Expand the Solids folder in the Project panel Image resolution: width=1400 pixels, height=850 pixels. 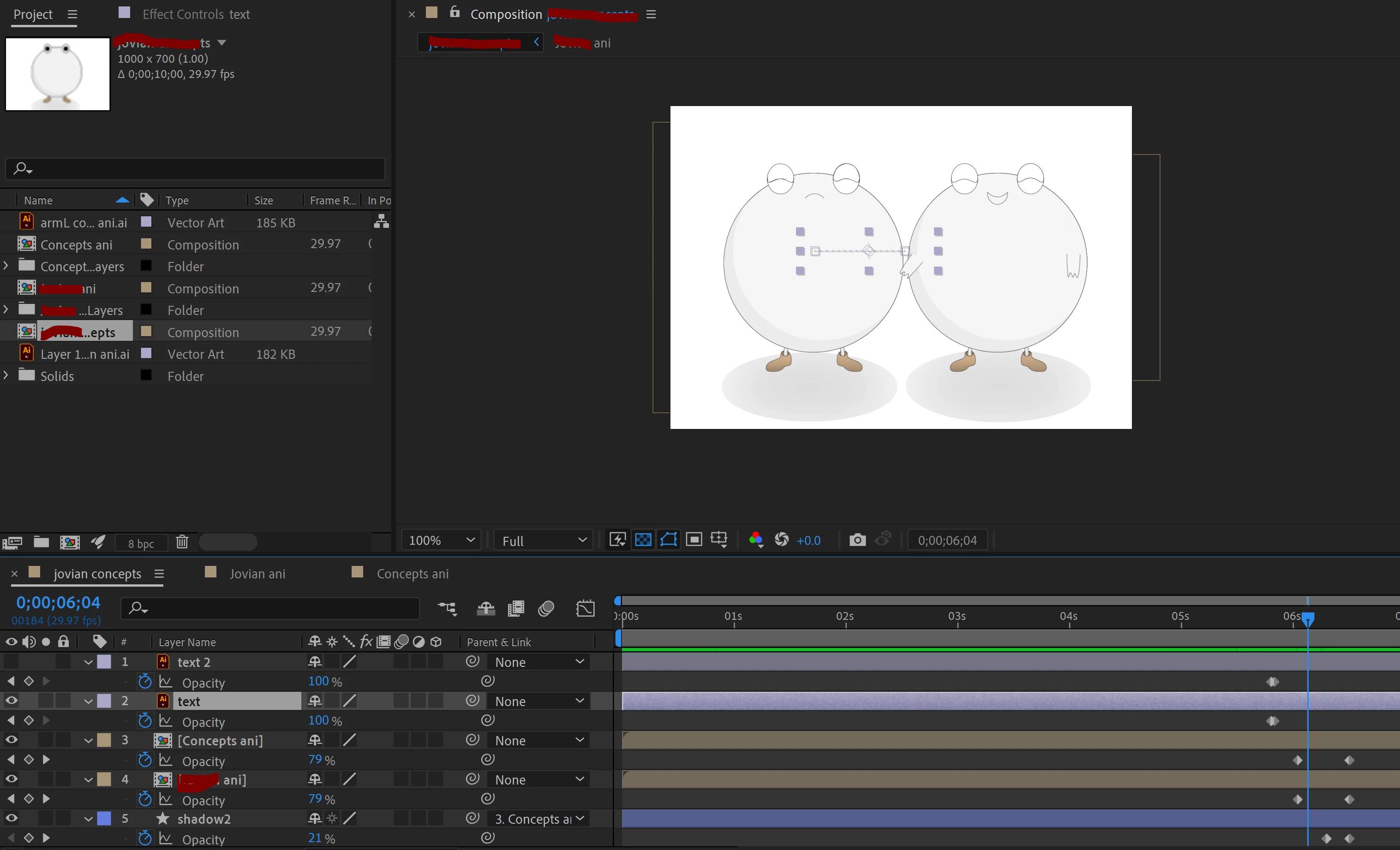(x=6, y=375)
